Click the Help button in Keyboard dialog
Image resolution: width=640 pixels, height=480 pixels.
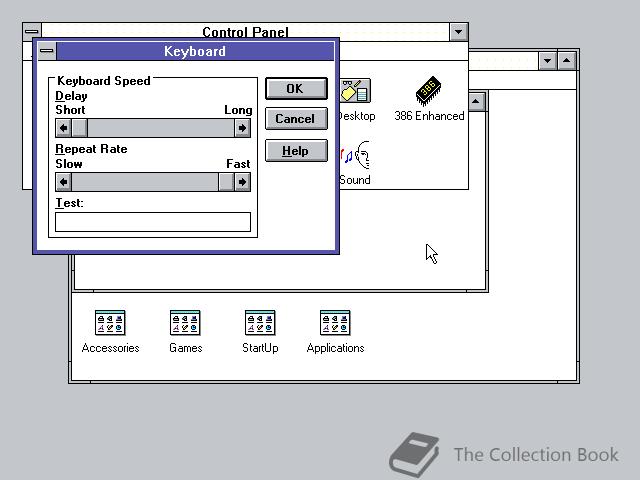296,151
